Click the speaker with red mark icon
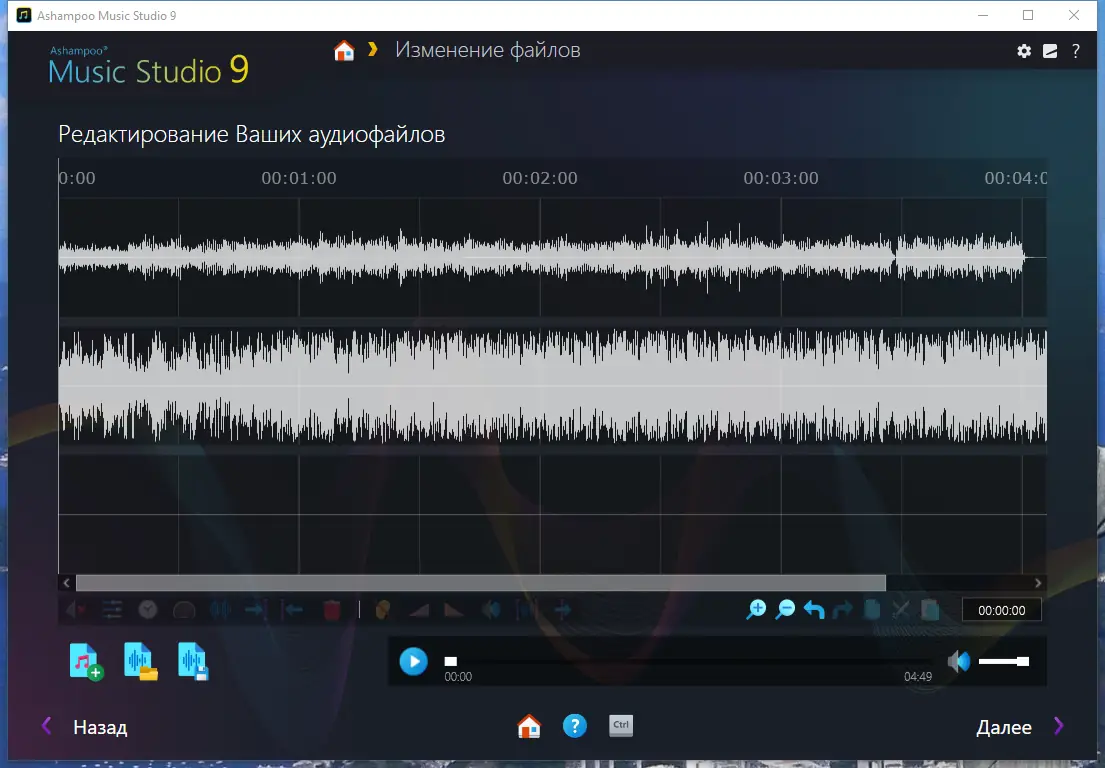1105x768 pixels. (75, 609)
